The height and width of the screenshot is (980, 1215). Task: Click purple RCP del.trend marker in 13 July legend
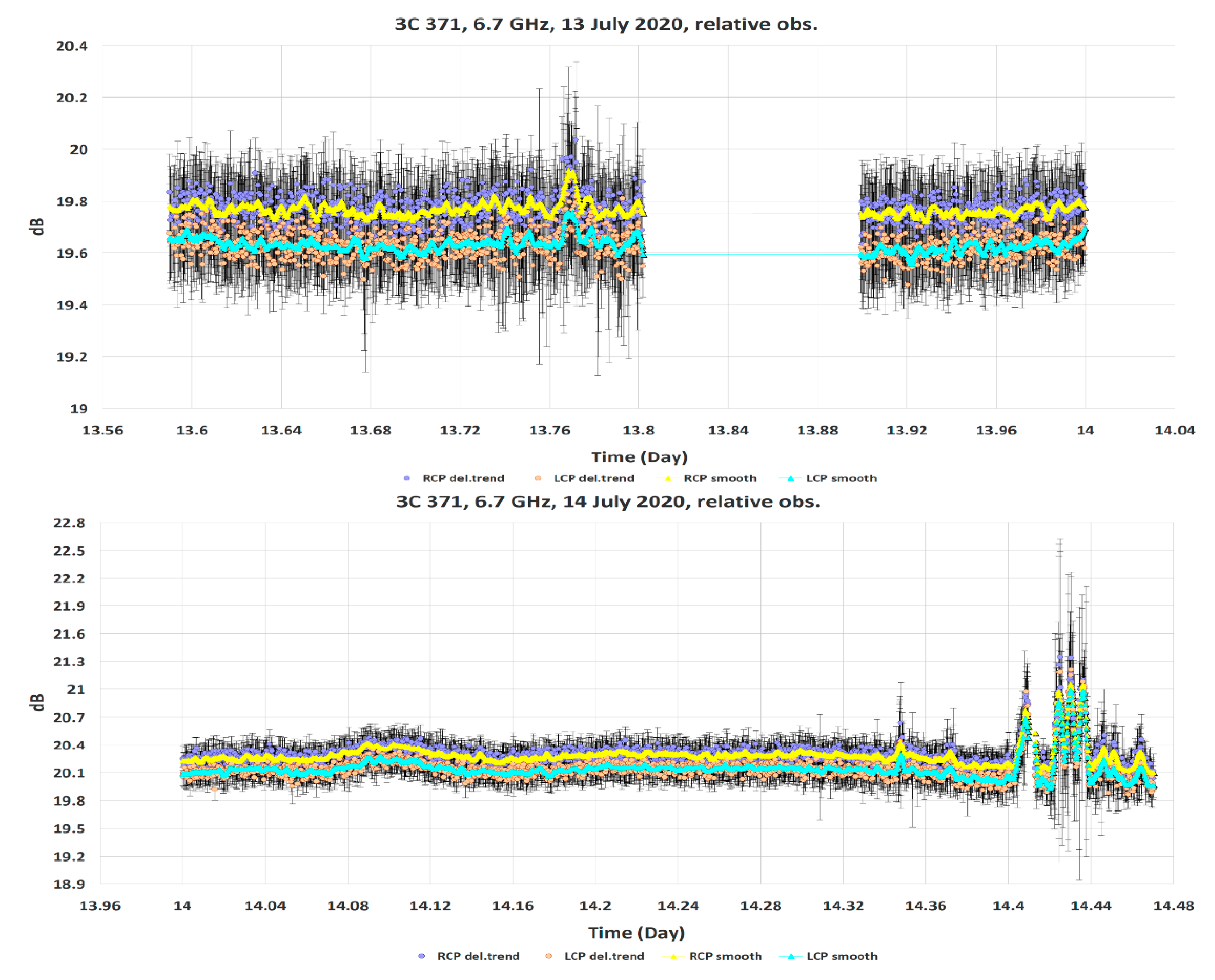pos(407,478)
